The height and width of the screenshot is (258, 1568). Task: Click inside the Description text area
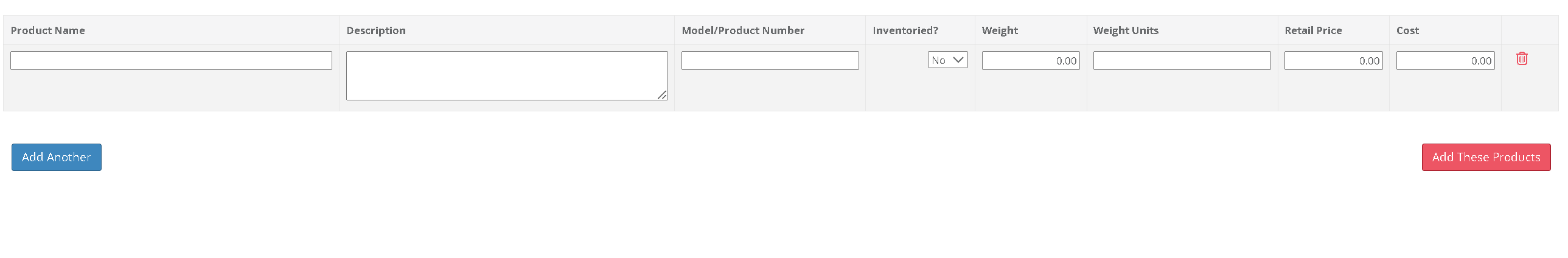(x=506, y=75)
